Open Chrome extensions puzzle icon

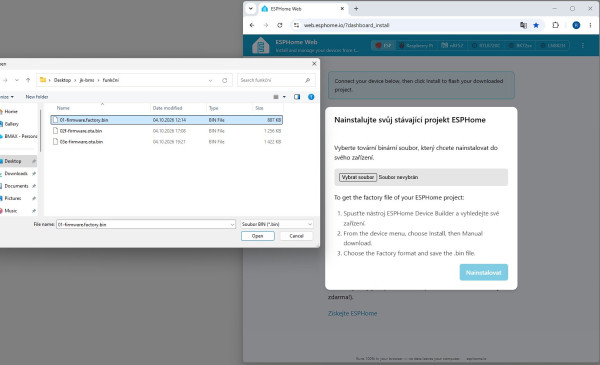[x=556, y=25]
